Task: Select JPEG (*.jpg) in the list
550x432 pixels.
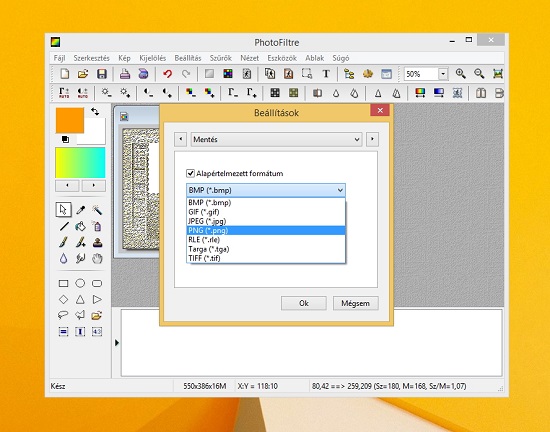Action: pos(266,221)
